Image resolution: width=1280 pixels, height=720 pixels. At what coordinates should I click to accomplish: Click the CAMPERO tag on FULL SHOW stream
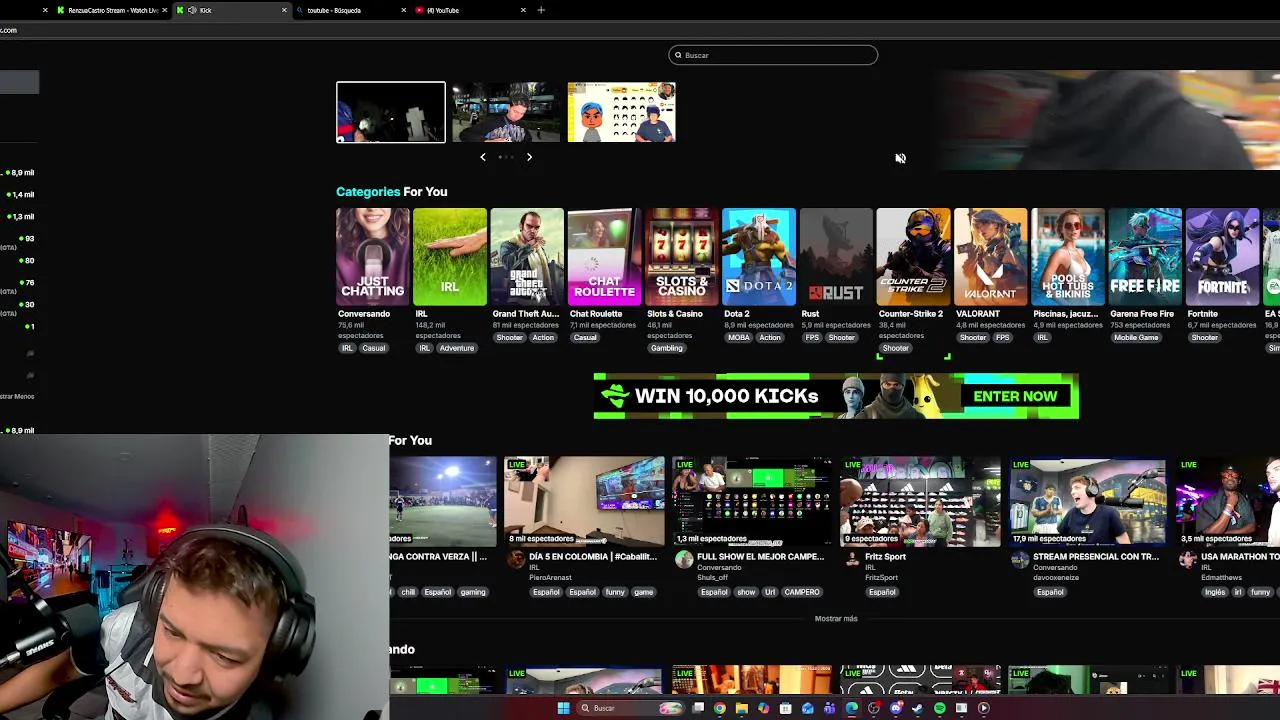click(802, 592)
